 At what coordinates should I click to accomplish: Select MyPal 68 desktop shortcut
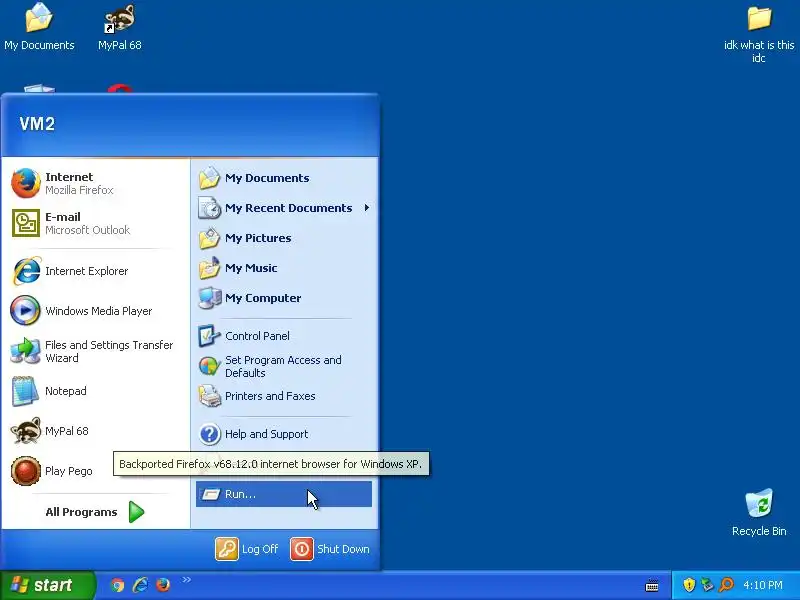click(119, 27)
